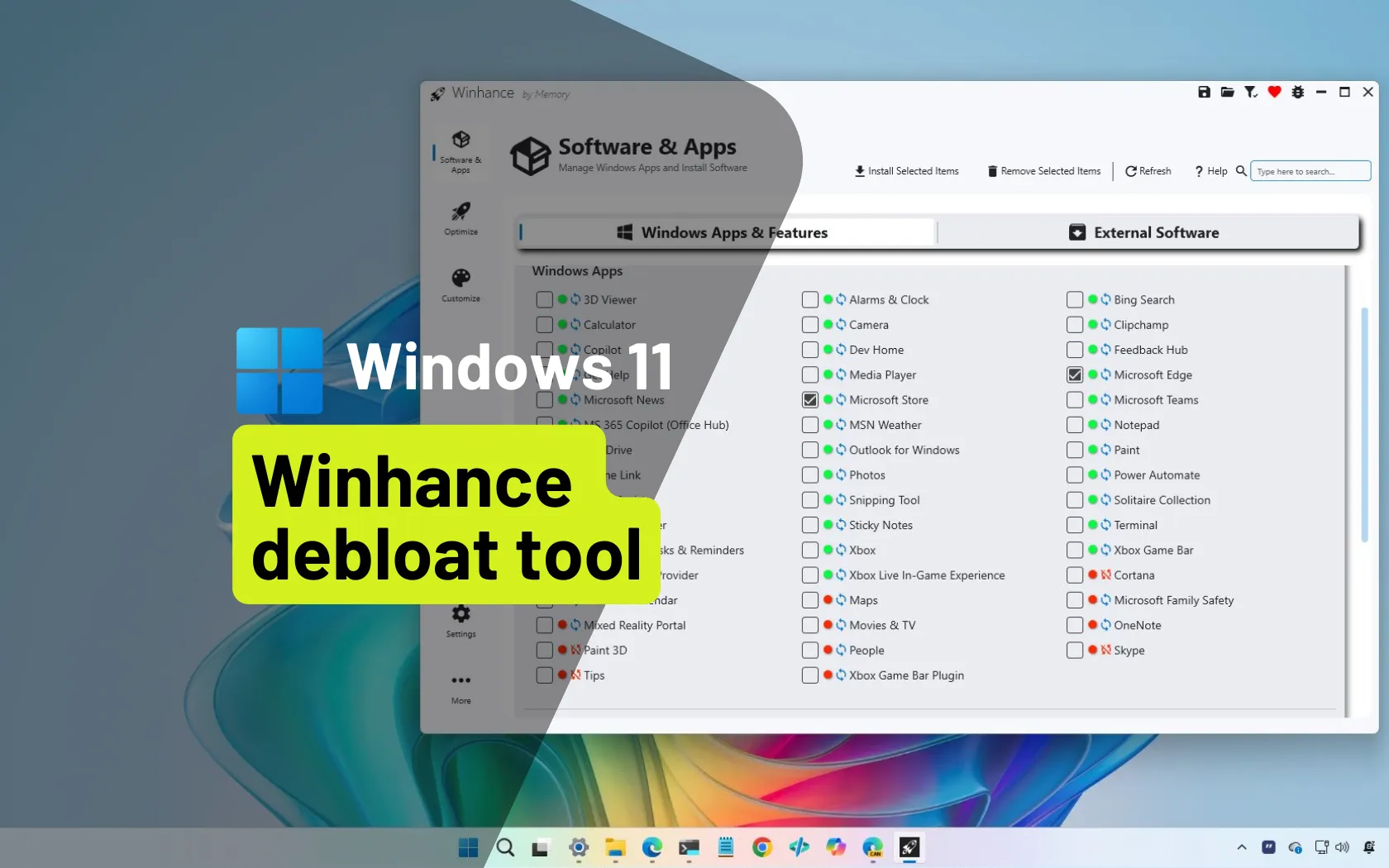Click the magnifier search icon near Help

[1241, 171]
